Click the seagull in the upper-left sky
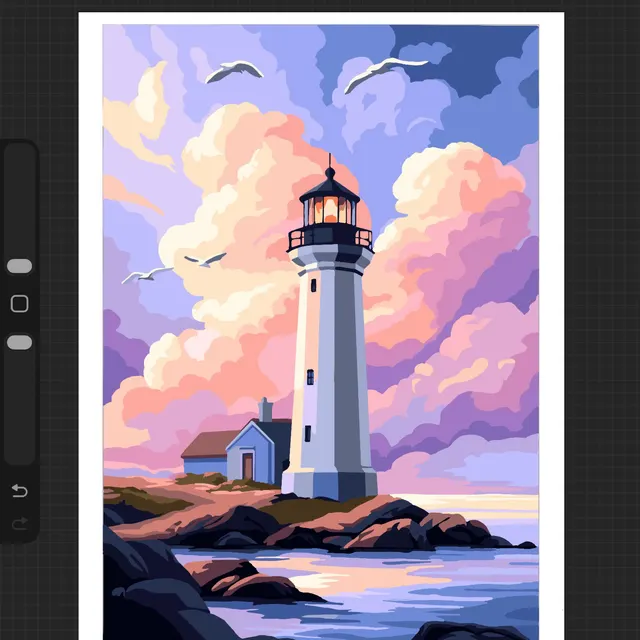 pyautogui.click(x=234, y=71)
